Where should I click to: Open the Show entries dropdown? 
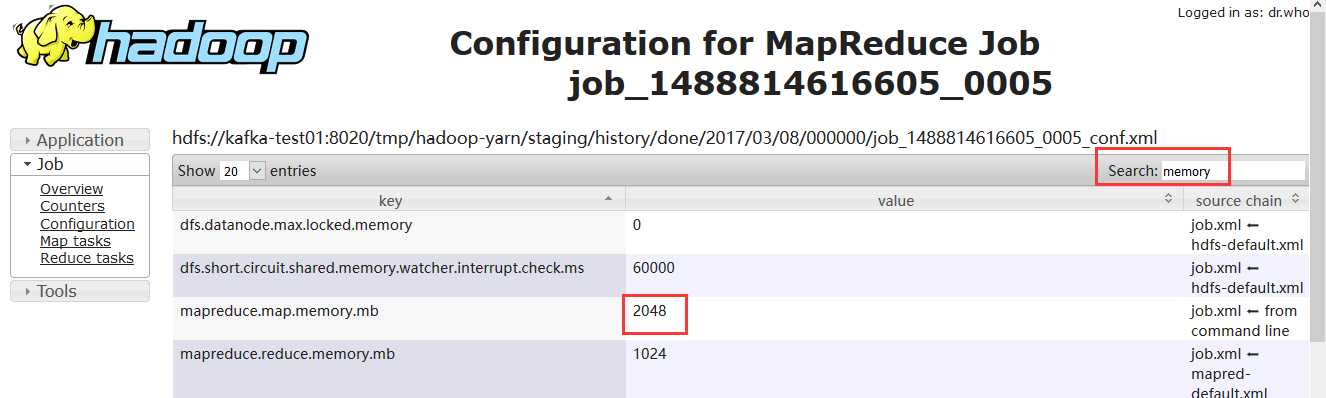[x=242, y=171]
